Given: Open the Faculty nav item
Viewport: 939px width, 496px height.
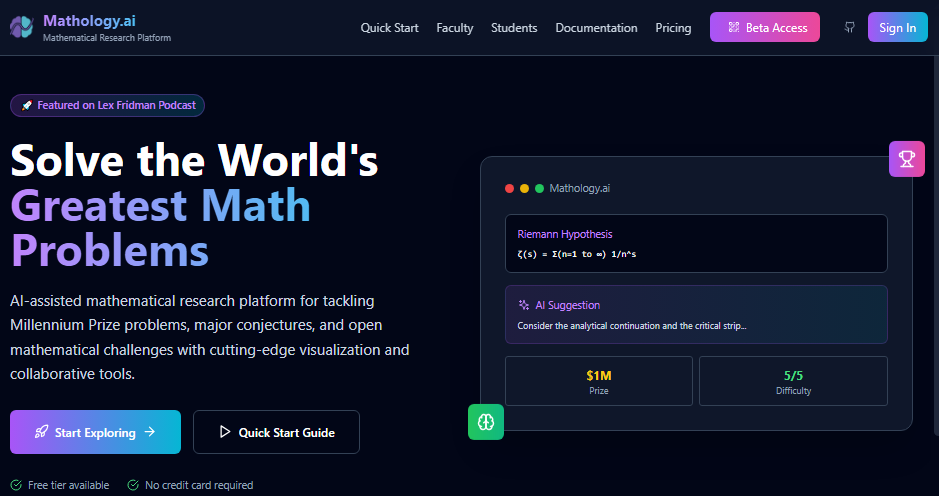Looking at the screenshot, I should (x=455, y=28).
